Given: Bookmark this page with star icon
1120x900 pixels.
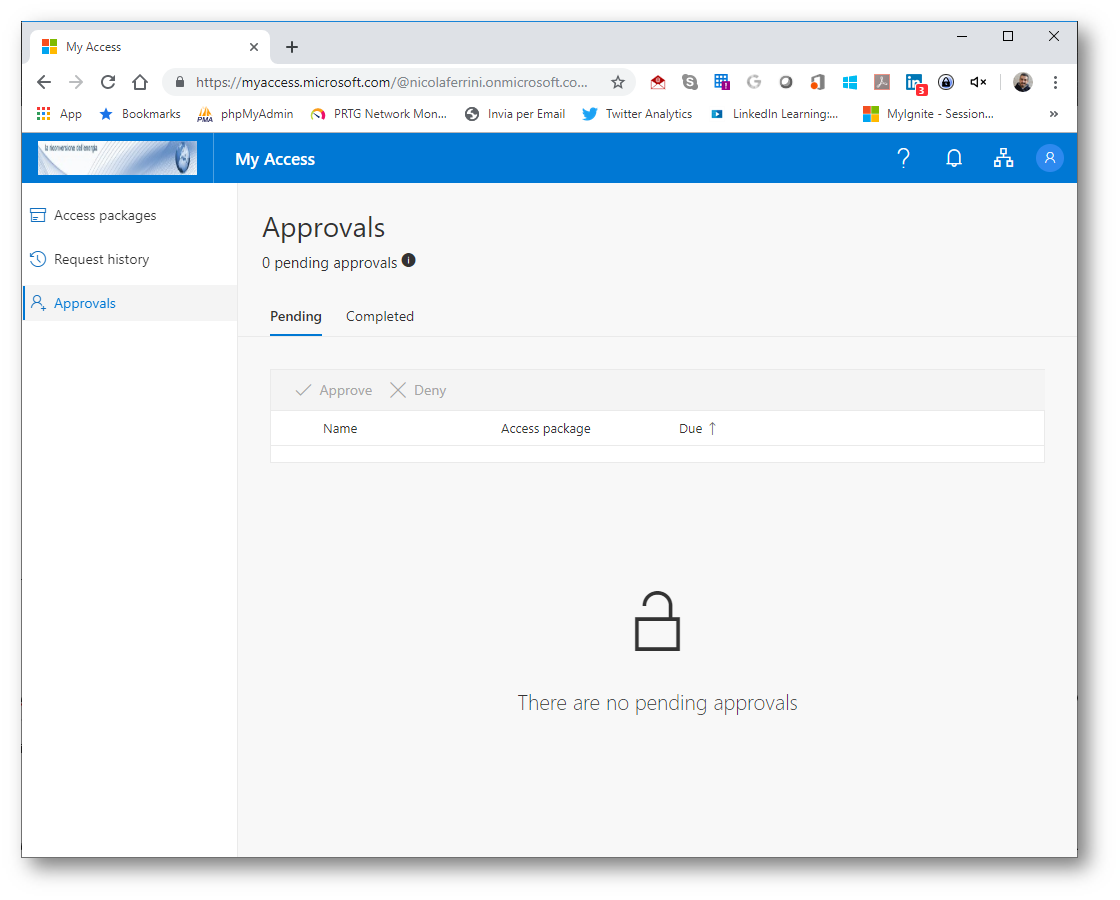Looking at the screenshot, I should click(x=618, y=82).
